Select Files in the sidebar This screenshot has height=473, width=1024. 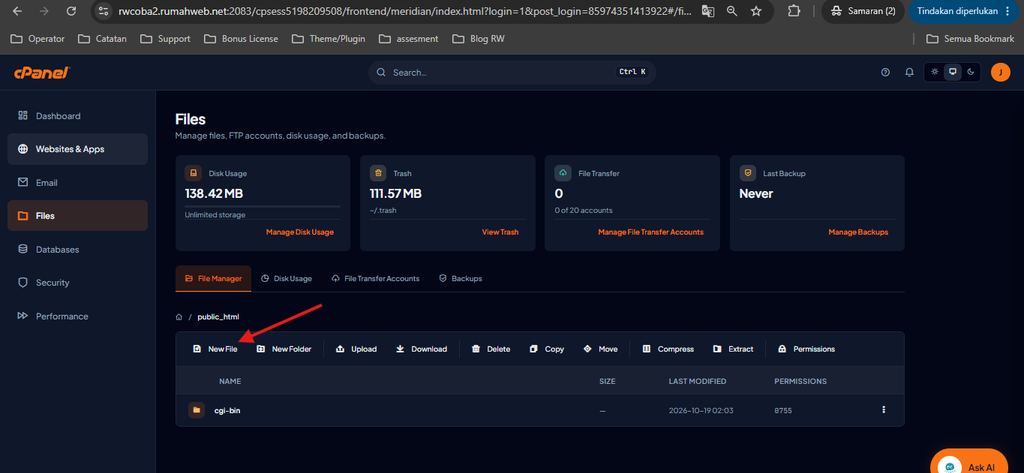(77, 216)
